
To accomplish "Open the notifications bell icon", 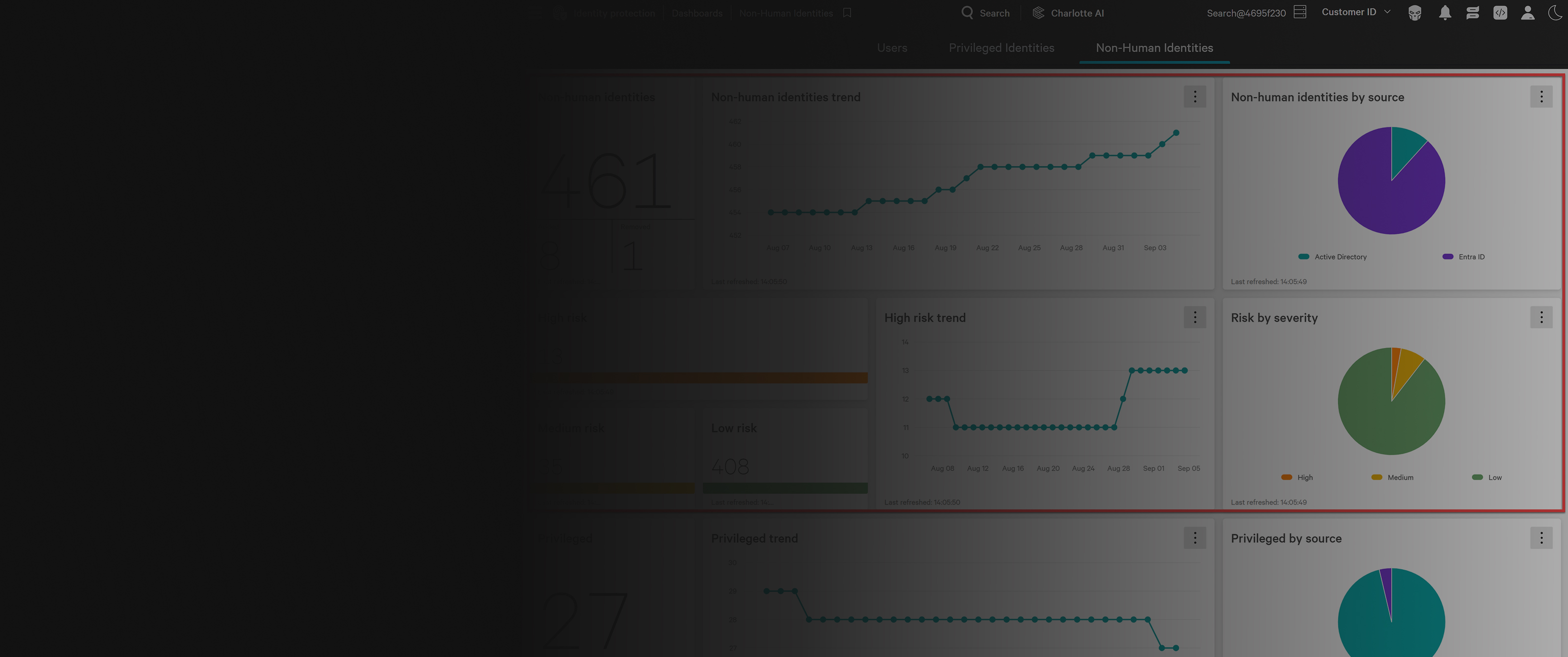I will click(x=1445, y=13).
